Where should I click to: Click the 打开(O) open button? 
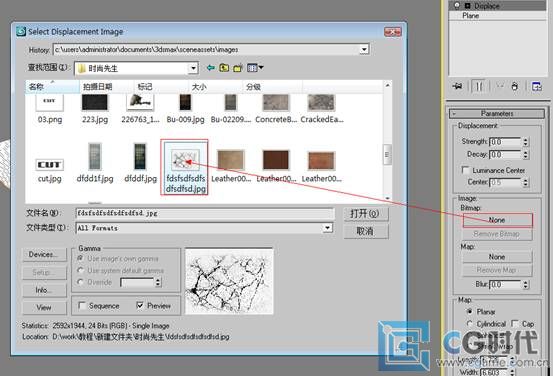coord(366,213)
